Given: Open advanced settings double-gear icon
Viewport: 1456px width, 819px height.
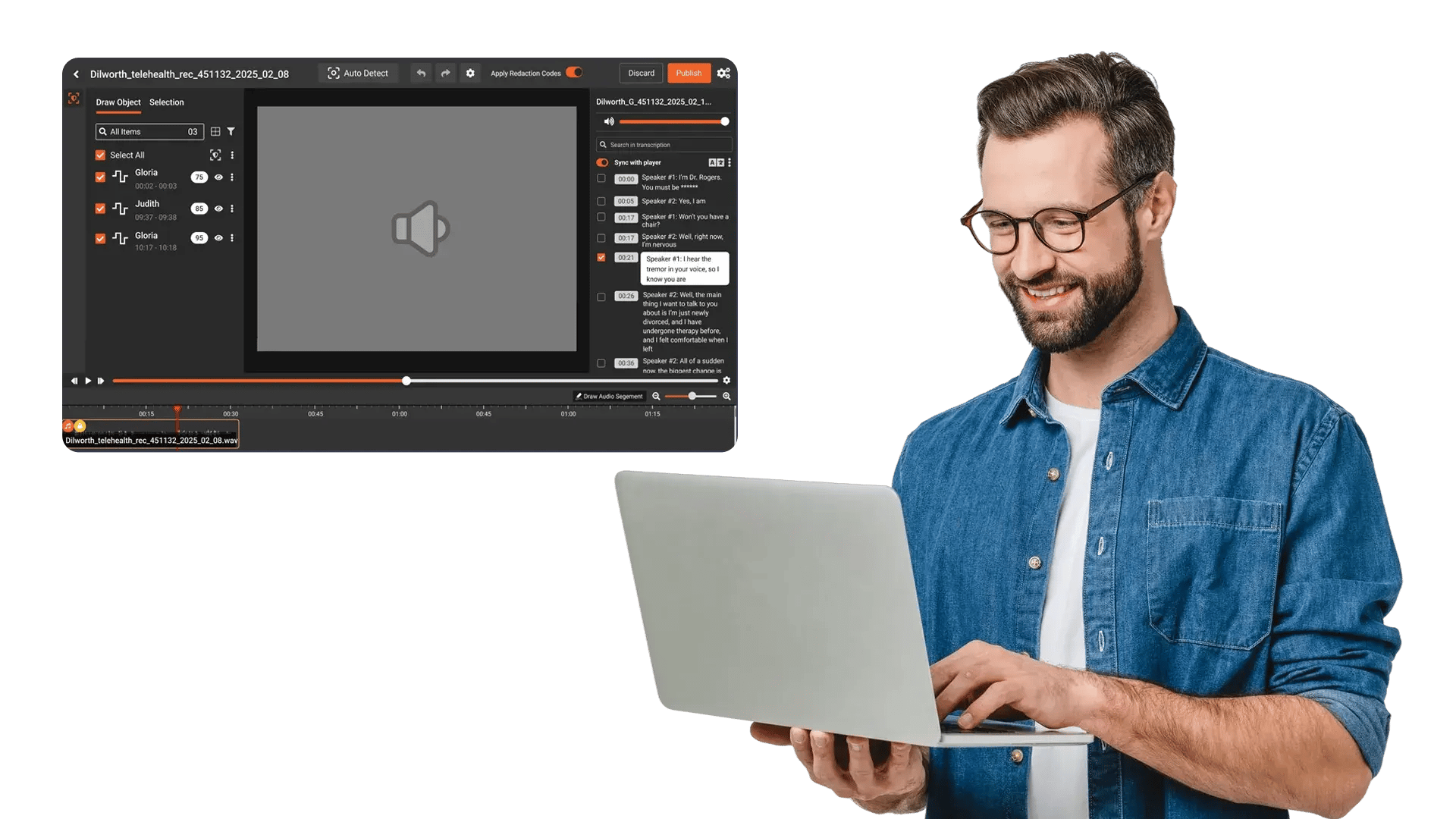Looking at the screenshot, I should pyautogui.click(x=723, y=74).
